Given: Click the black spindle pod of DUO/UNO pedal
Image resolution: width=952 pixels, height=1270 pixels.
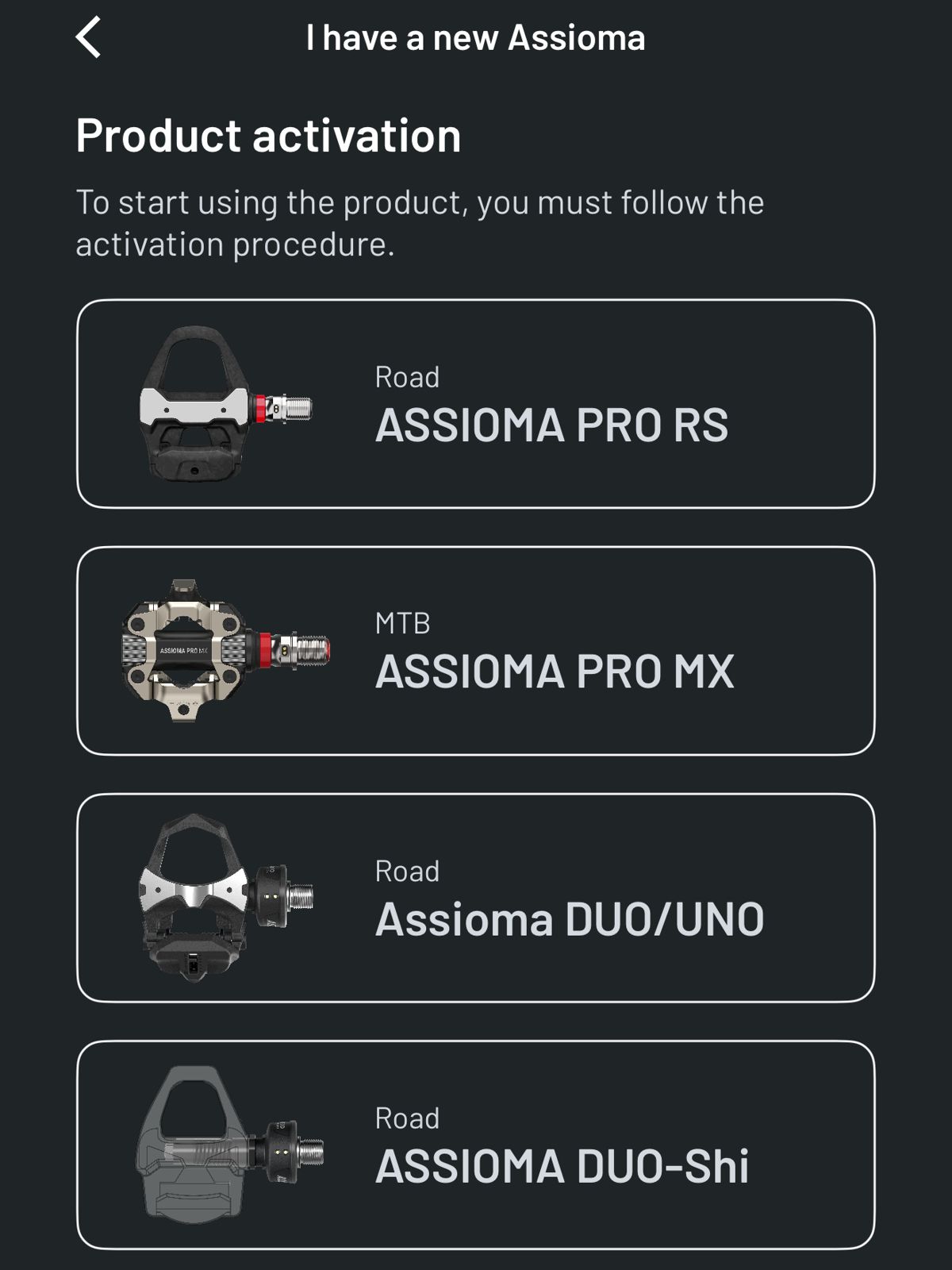Looking at the screenshot, I should [x=270, y=895].
